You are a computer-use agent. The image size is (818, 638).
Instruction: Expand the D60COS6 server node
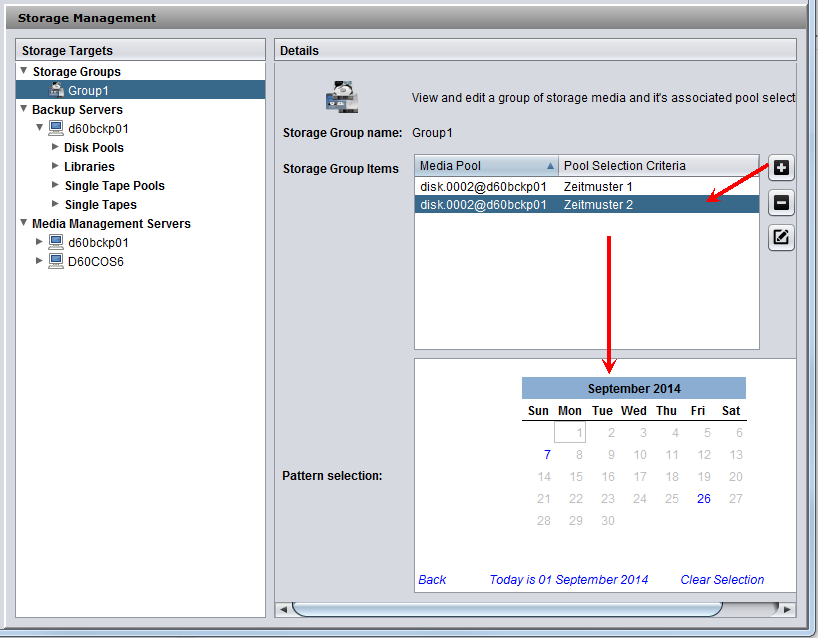[39, 260]
